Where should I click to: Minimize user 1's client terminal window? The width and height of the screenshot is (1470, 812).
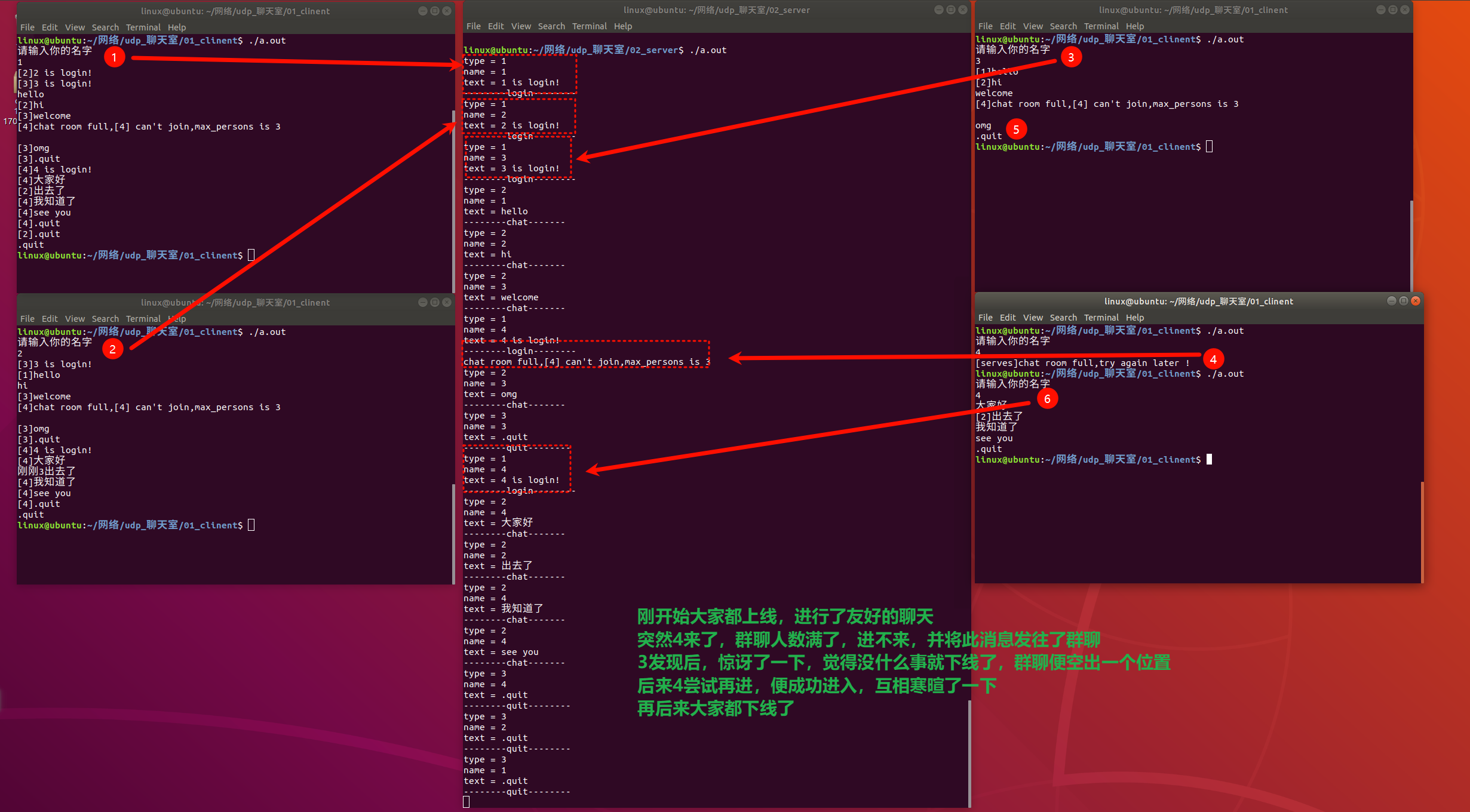pyautogui.click(x=422, y=11)
